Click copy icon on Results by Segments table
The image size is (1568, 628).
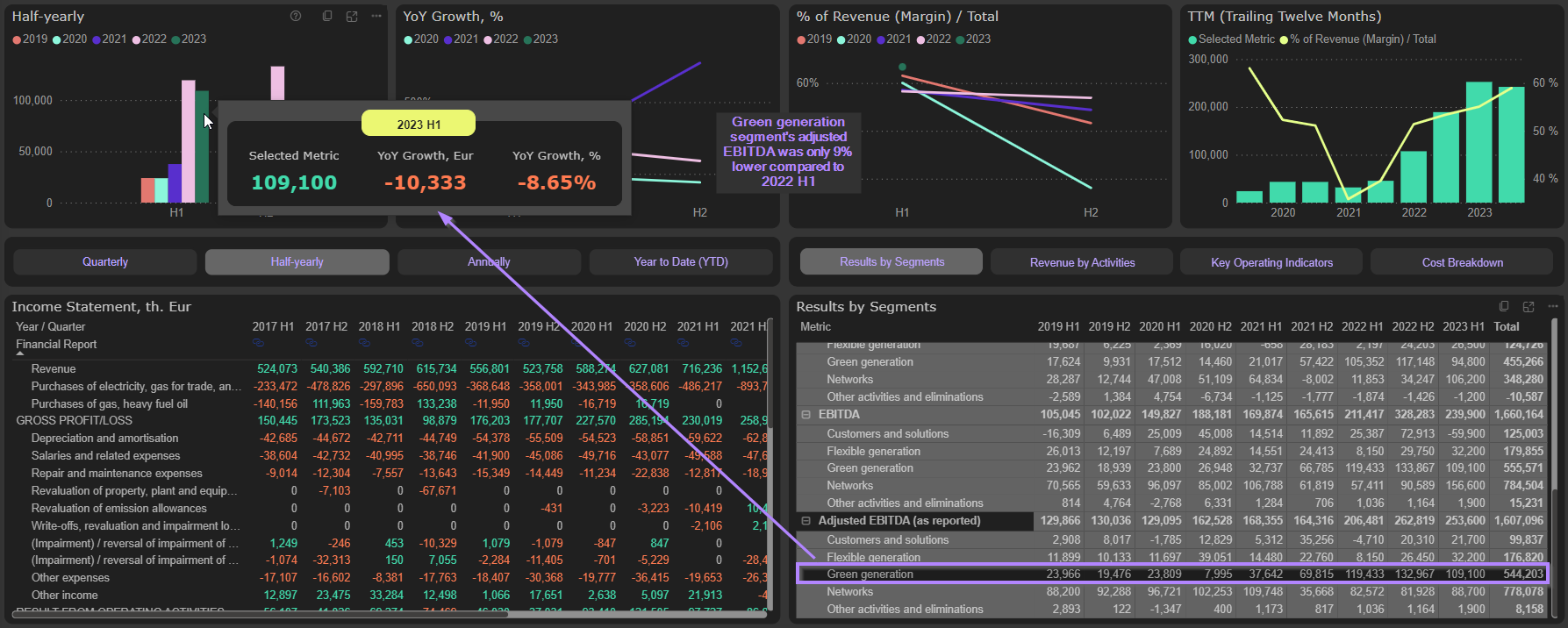click(x=1504, y=306)
